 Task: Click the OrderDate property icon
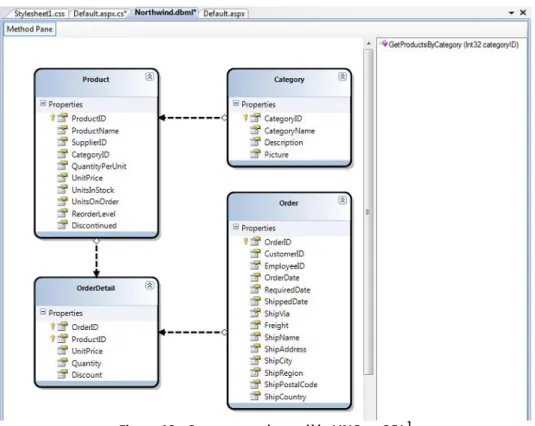255,277
